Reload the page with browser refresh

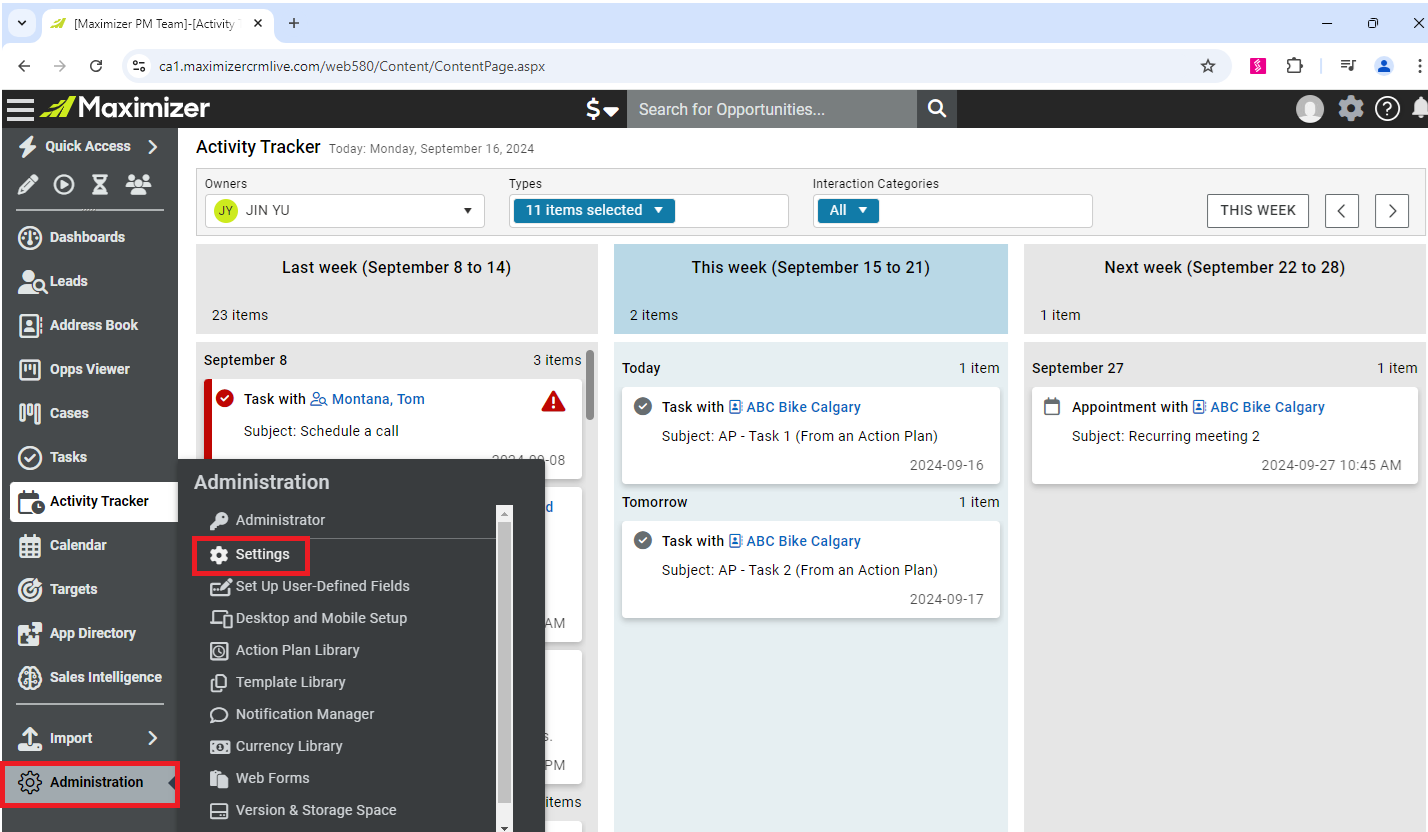coord(96,66)
